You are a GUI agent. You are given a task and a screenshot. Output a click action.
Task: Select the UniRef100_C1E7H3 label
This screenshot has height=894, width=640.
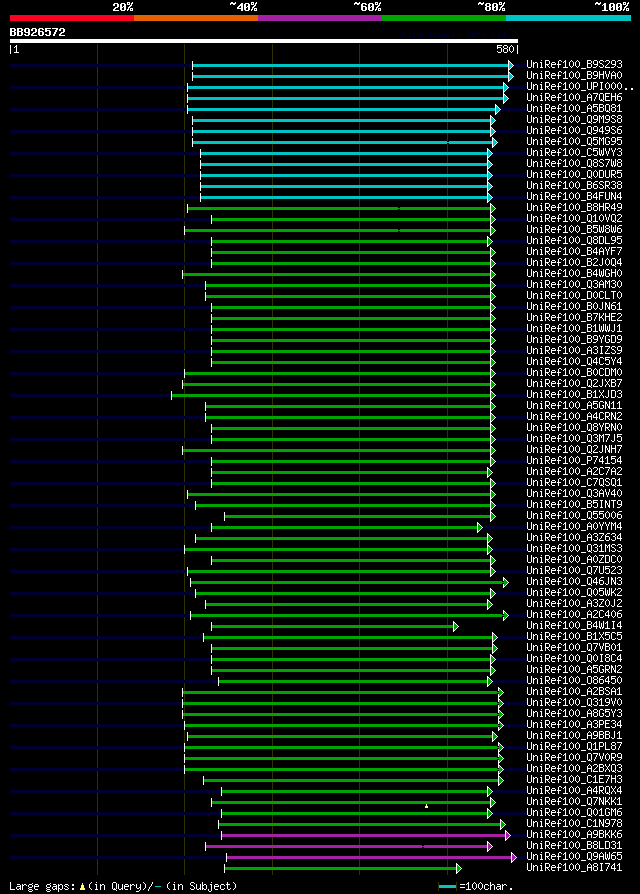coord(574,779)
